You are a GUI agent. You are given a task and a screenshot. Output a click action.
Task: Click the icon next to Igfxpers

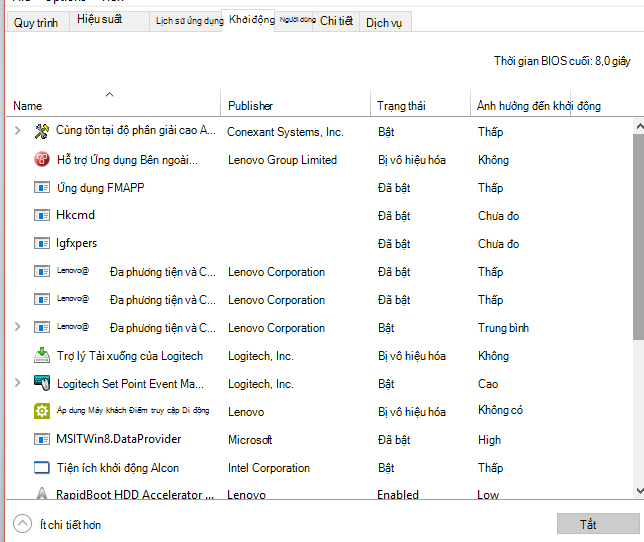click(x=42, y=243)
